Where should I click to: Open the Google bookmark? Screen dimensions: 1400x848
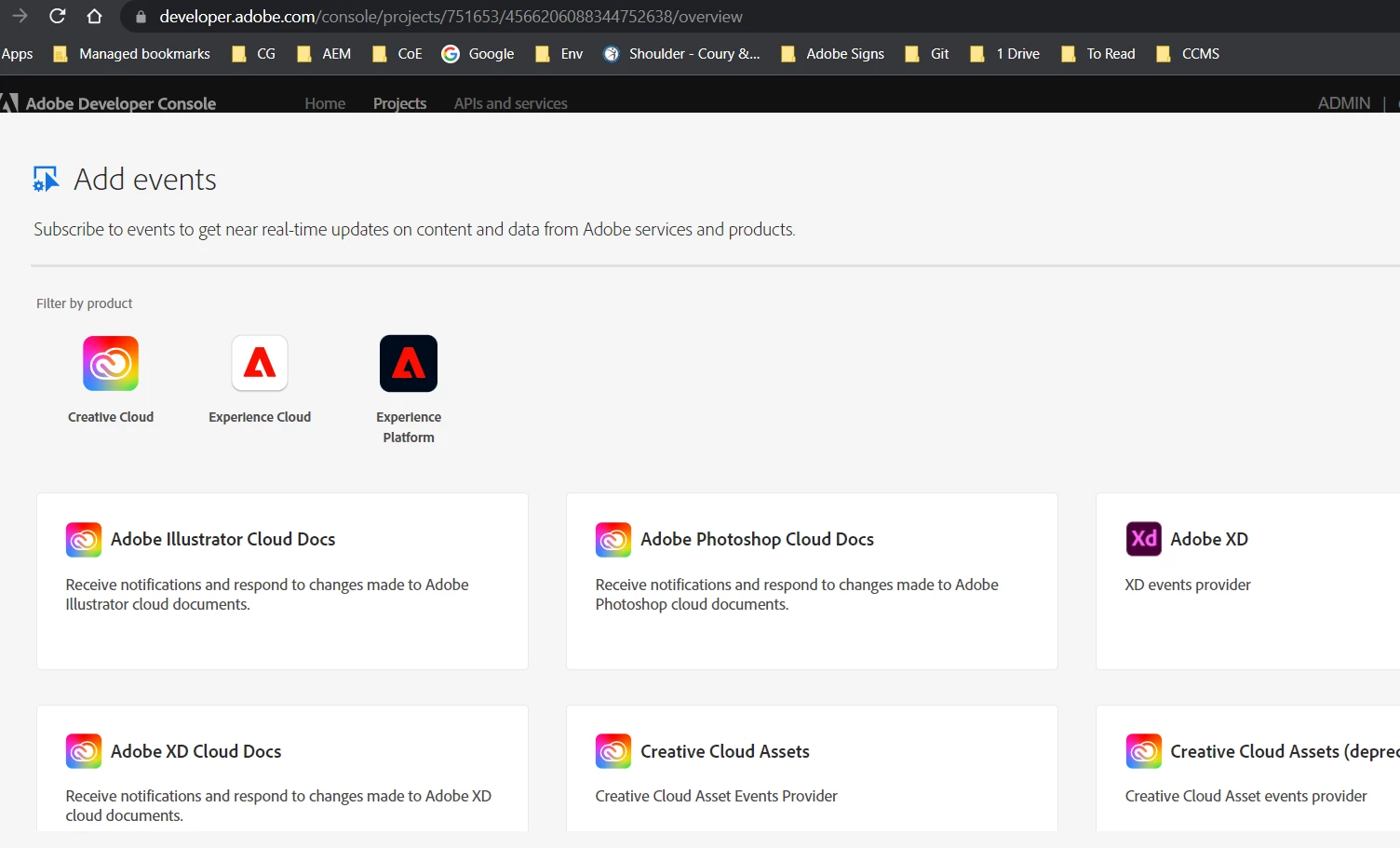[478, 54]
